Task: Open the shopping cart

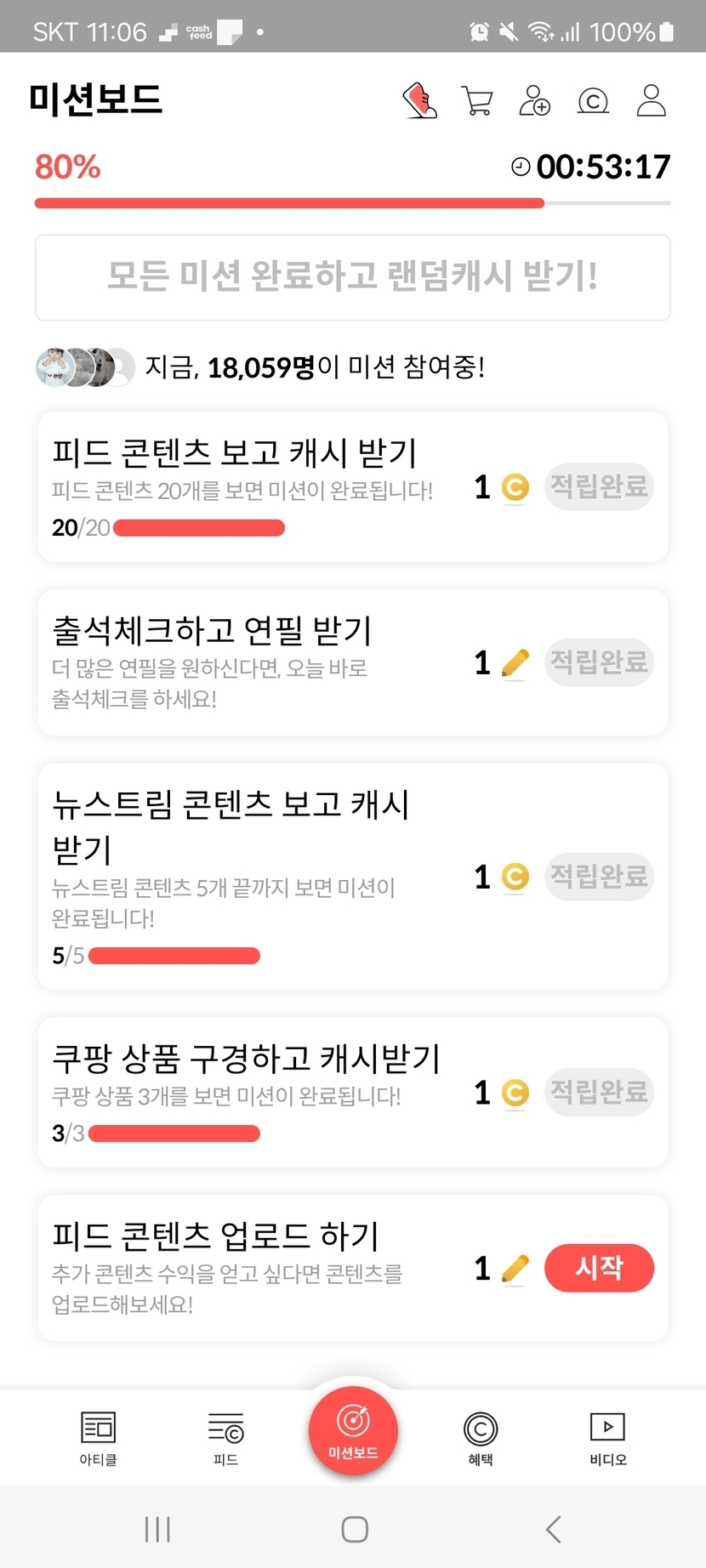Action: click(x=477, y=100)
